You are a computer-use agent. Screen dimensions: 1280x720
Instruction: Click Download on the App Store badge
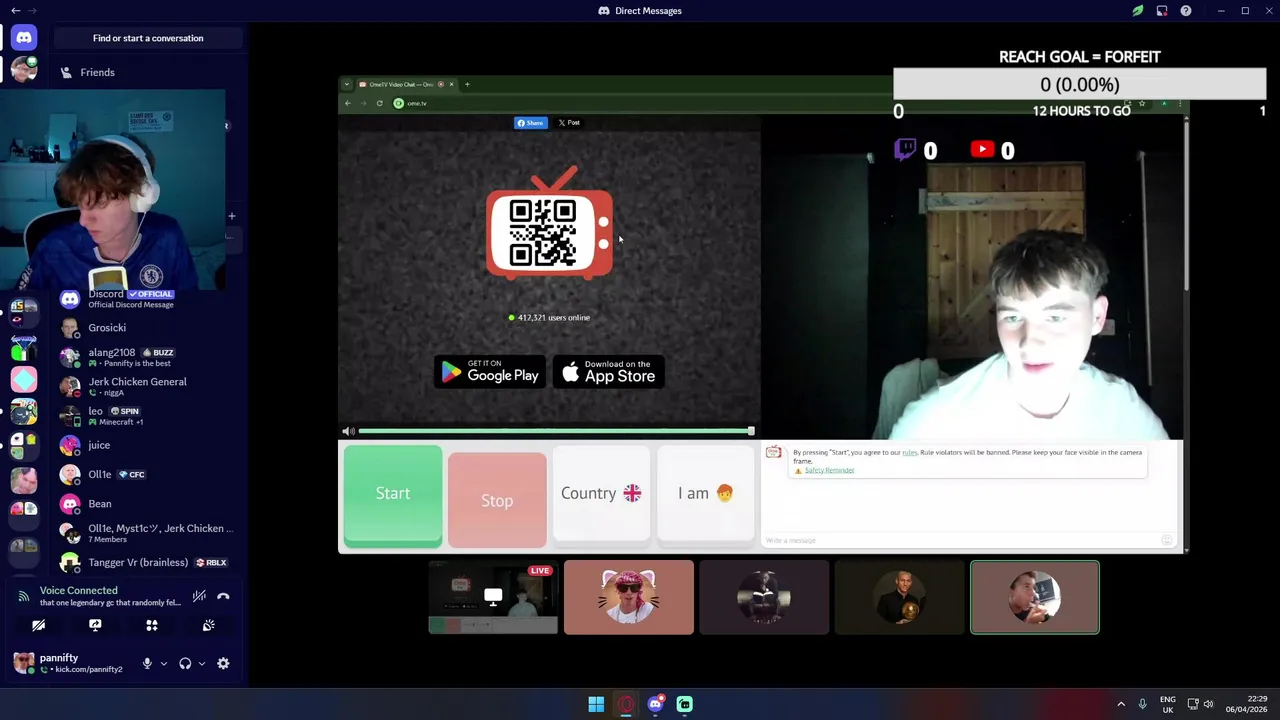[x=609, y=372]
